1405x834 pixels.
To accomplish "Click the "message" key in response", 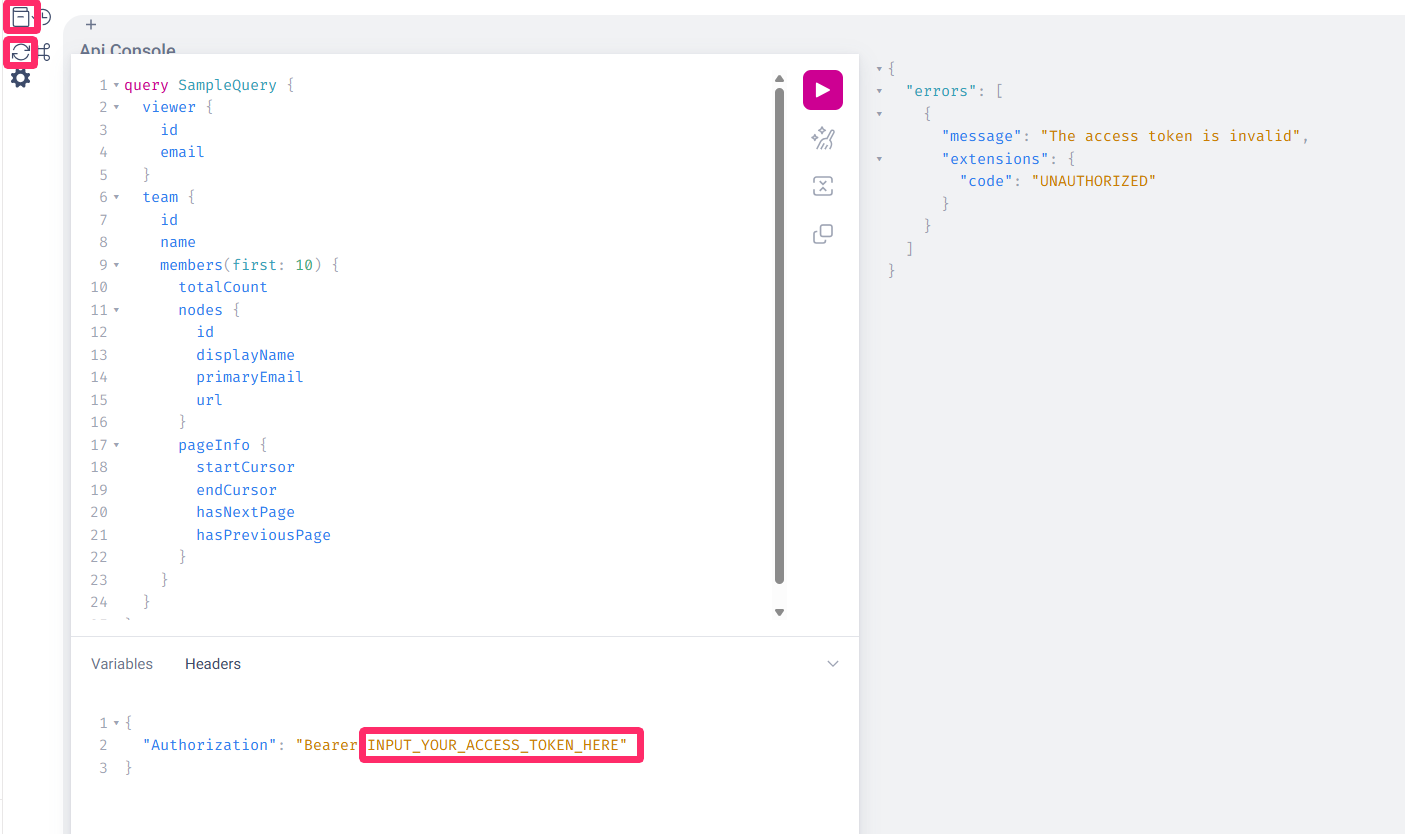I will [x=982, y=136].
